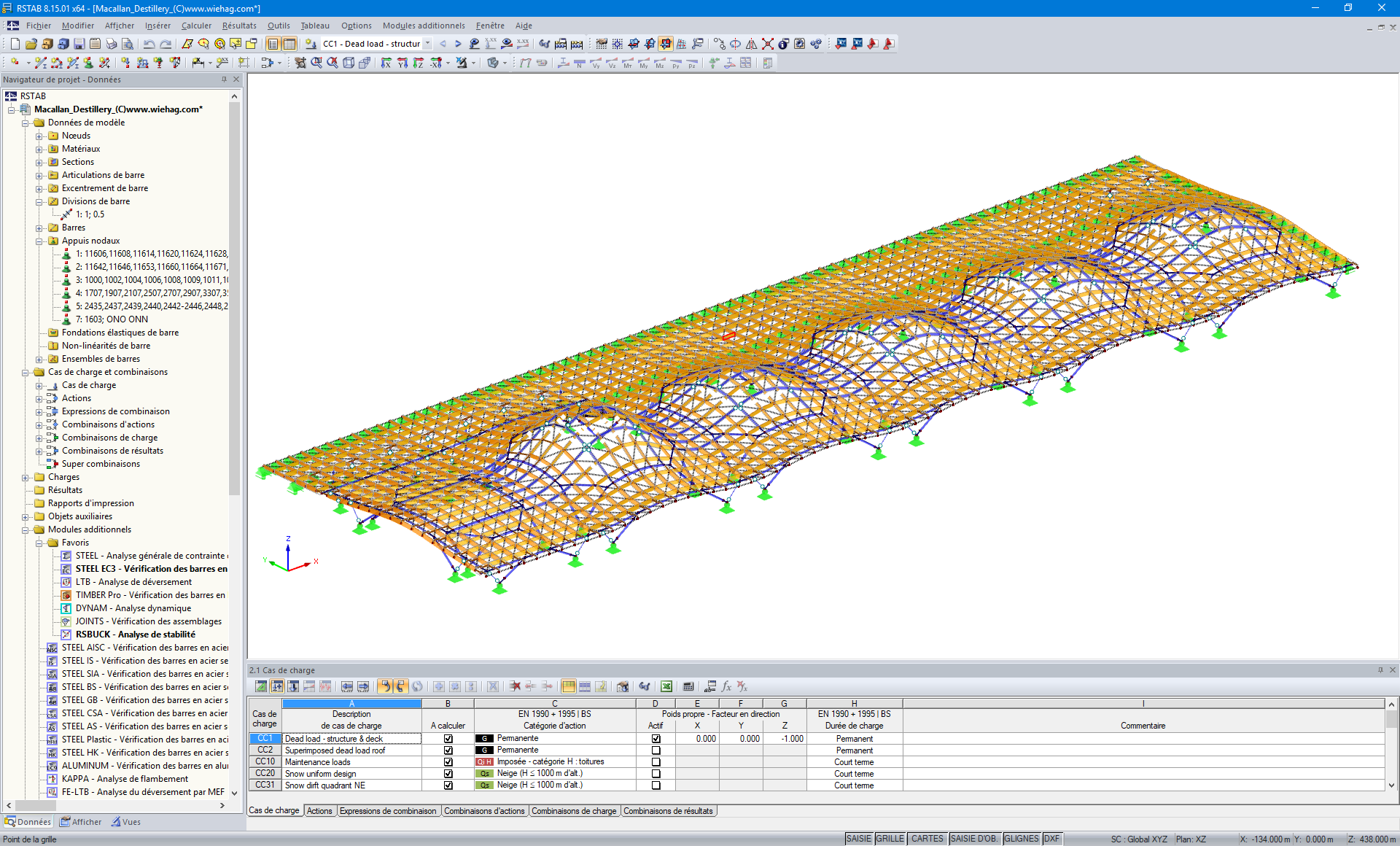Image resolution: width=1400 pixels, height=846 pixels.
Task: Click the Save file icon
Action: [79, 44]
